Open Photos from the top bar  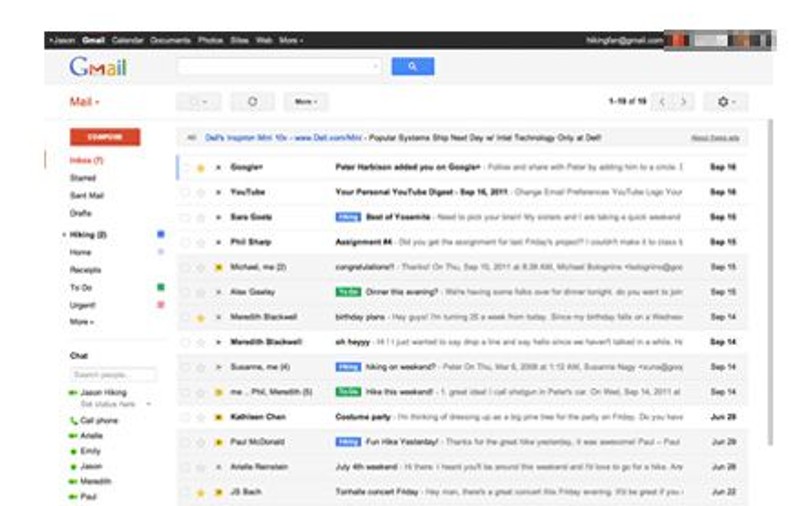click(211, 40)
